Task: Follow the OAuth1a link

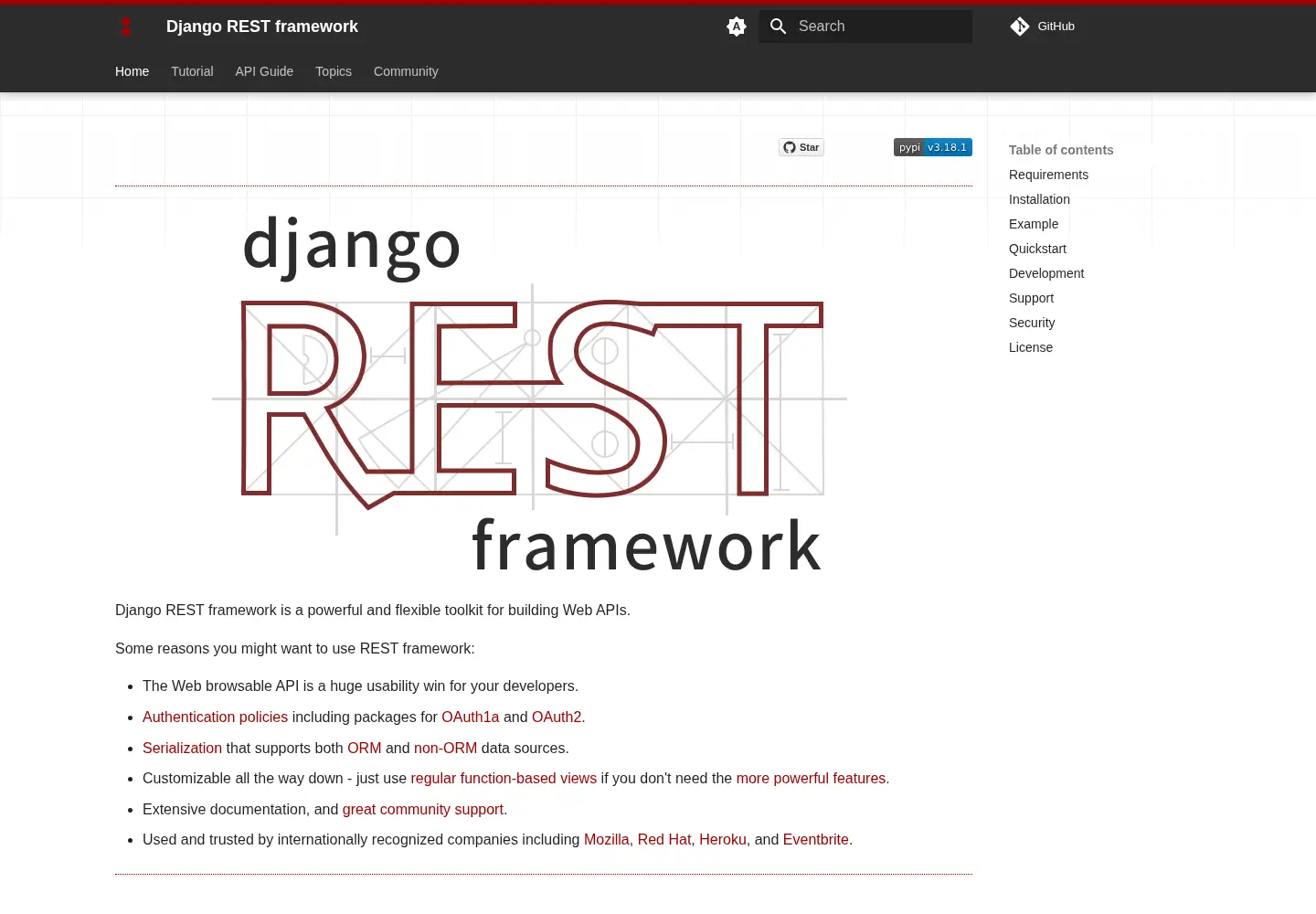Action: tap(471, 717)
